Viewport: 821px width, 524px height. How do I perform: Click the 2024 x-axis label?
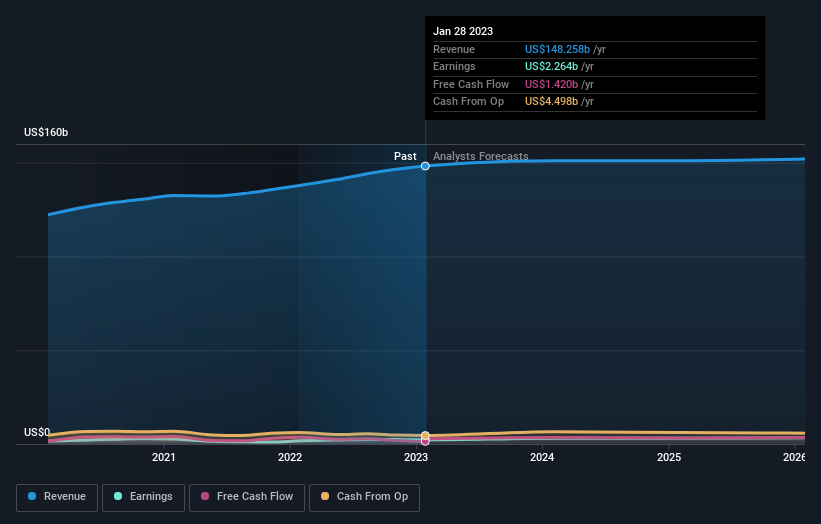(x=542, y=457)
